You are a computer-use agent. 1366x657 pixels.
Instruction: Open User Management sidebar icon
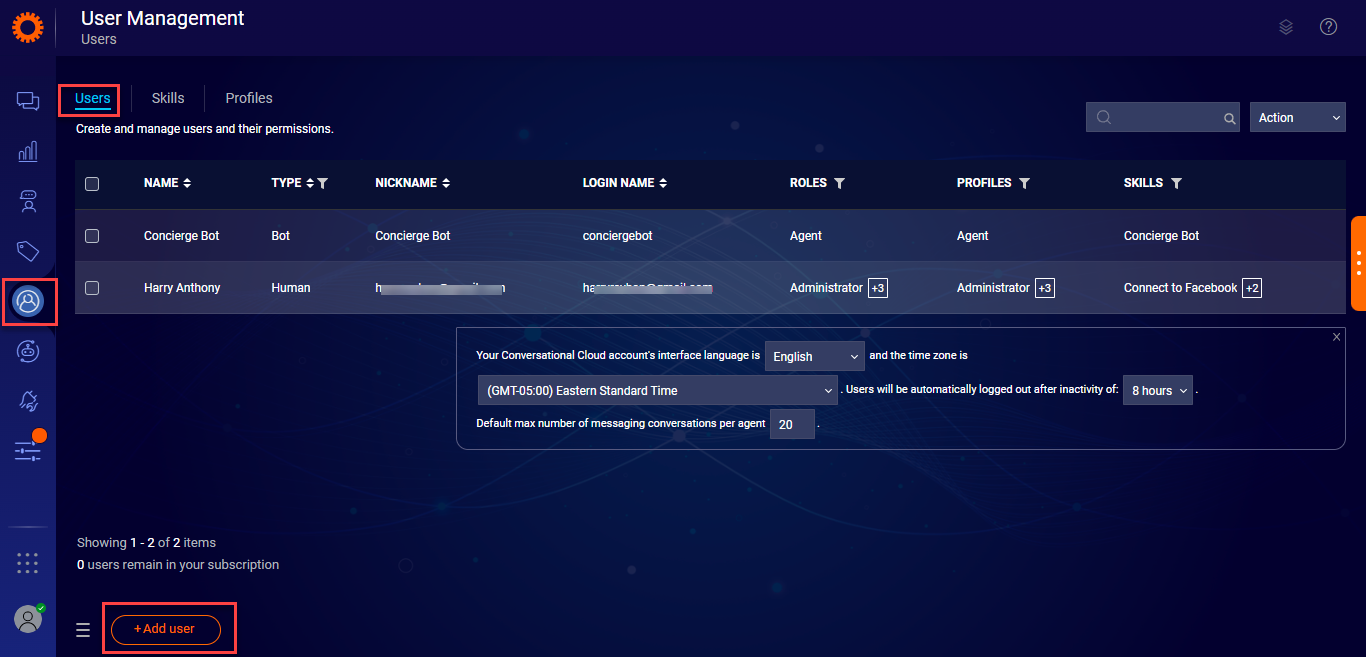coord(29,300)
